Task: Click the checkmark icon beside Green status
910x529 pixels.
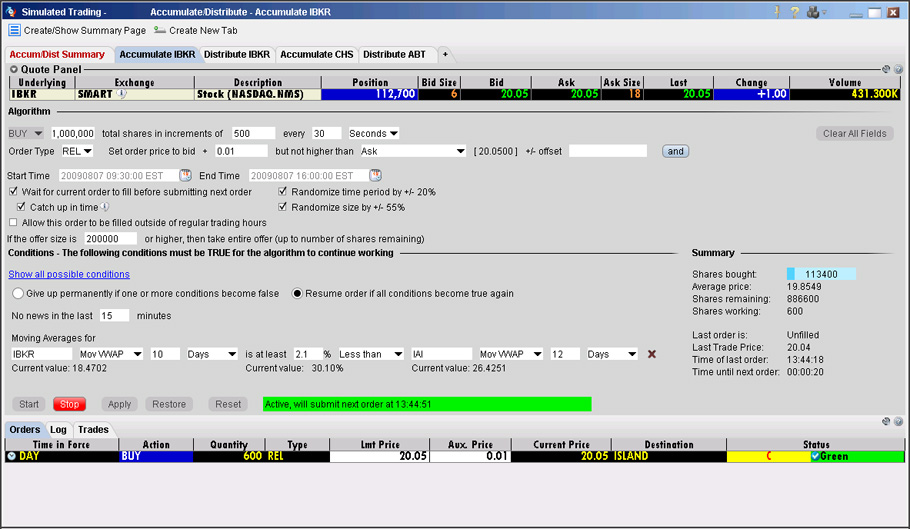Action: pos(815,456)
